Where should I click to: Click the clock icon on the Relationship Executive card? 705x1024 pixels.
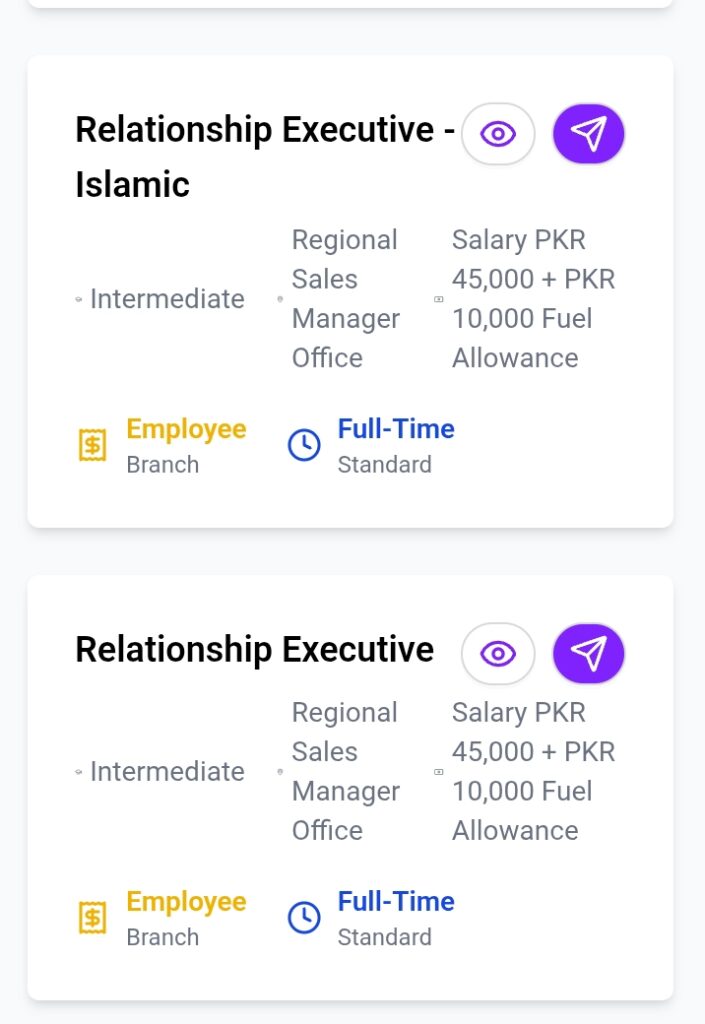304,918
